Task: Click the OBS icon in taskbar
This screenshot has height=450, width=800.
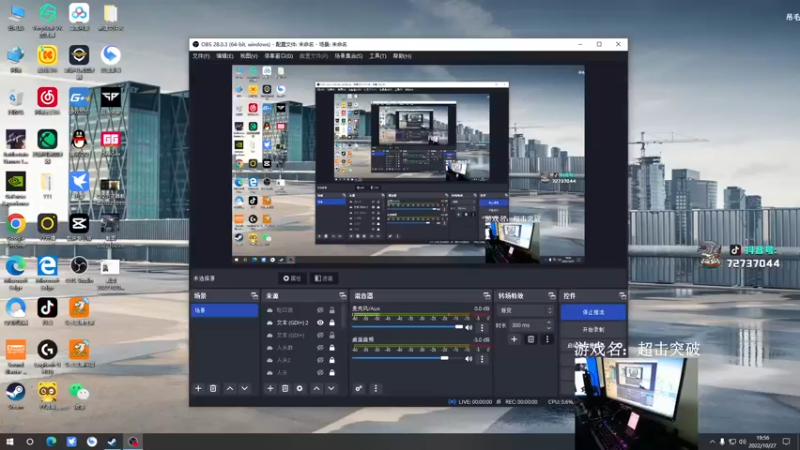Action: [x=133, y=442]
